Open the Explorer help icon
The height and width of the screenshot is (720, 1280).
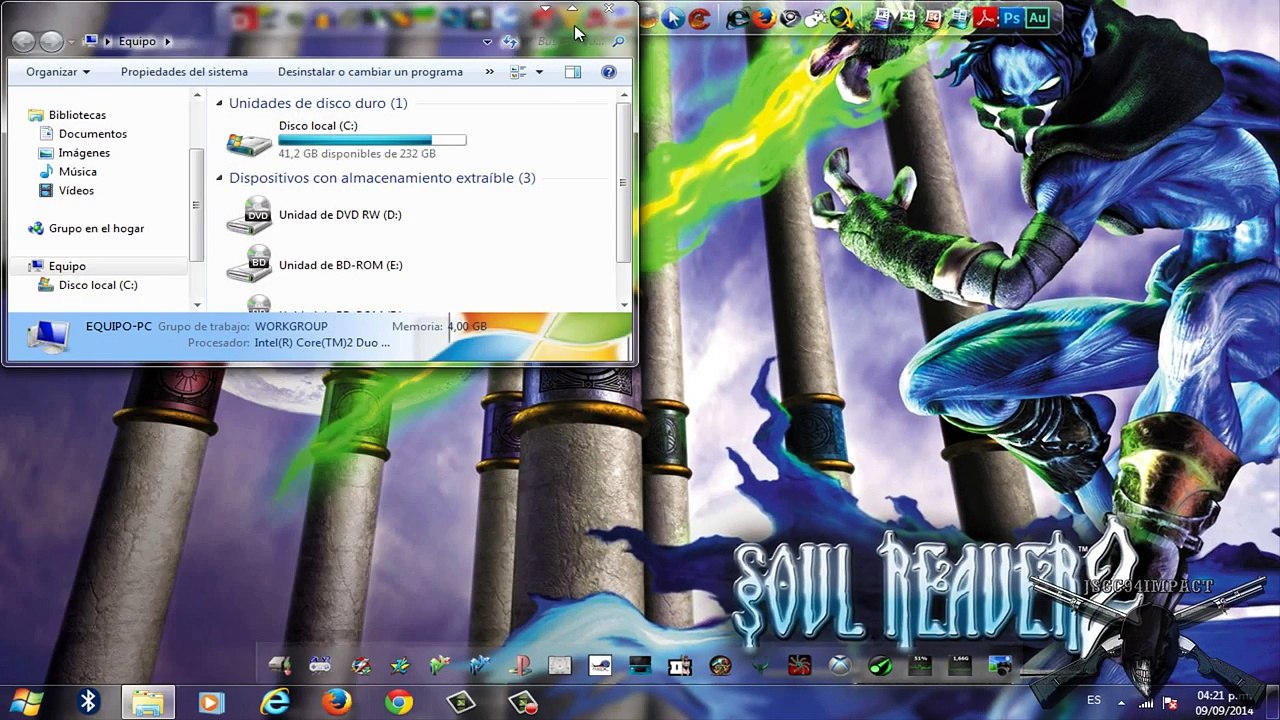click(x=608, y=72)
